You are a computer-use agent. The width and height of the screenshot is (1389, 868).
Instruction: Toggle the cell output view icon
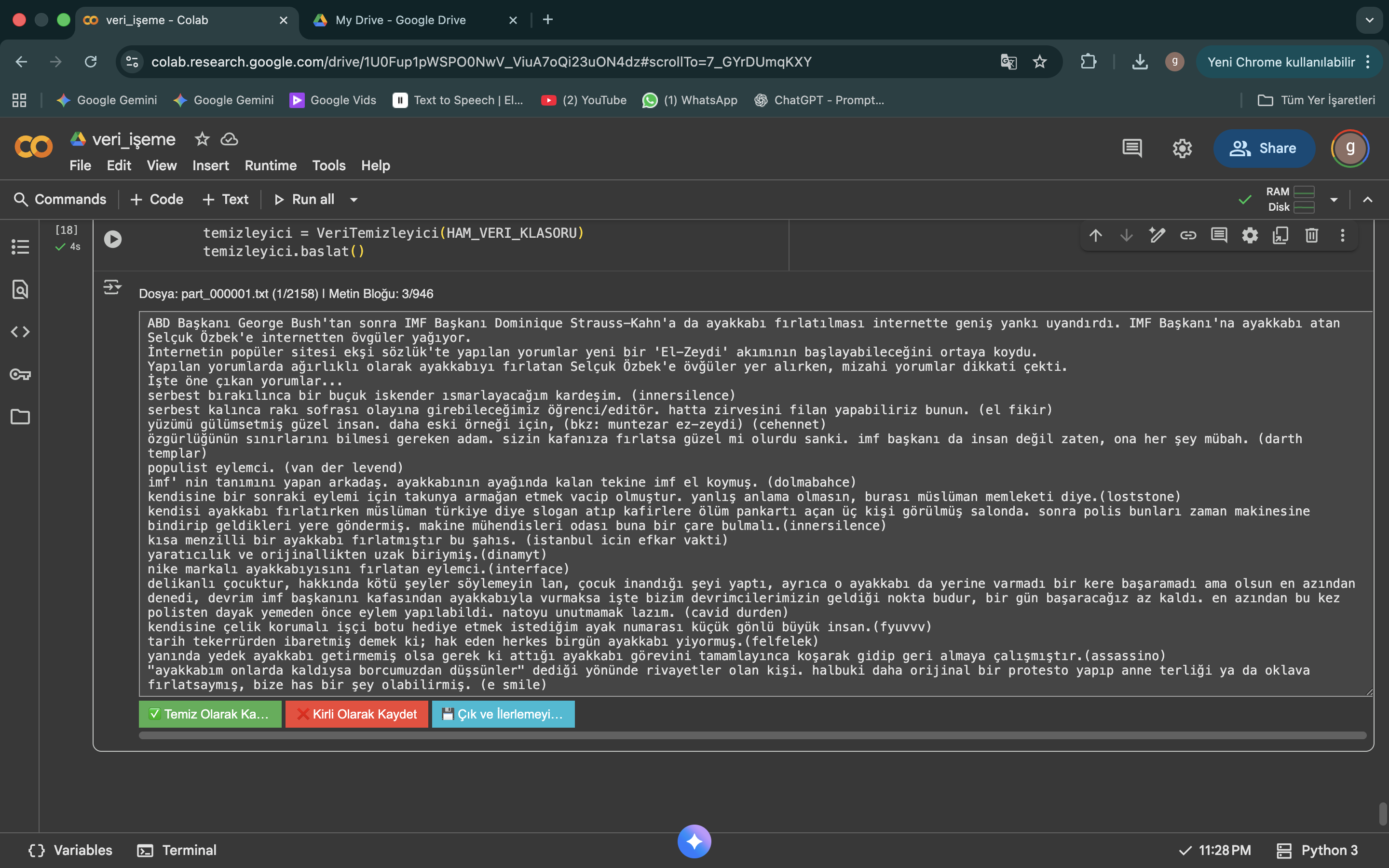(x=112, y=287)
